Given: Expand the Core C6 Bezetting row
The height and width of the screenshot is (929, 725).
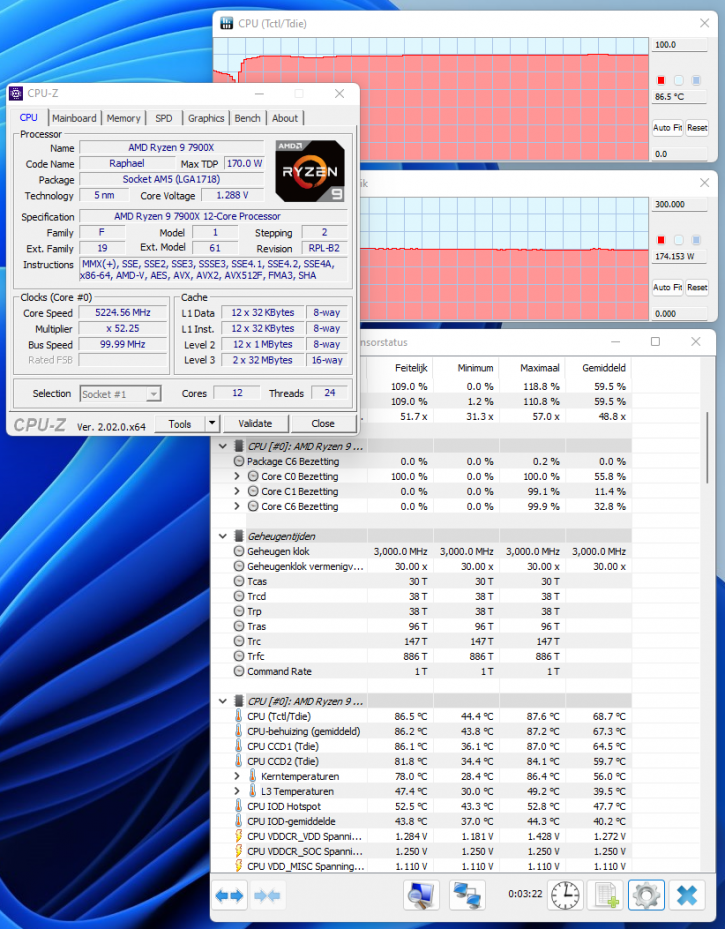Looking at the screenshot, I should click(237, 506).
